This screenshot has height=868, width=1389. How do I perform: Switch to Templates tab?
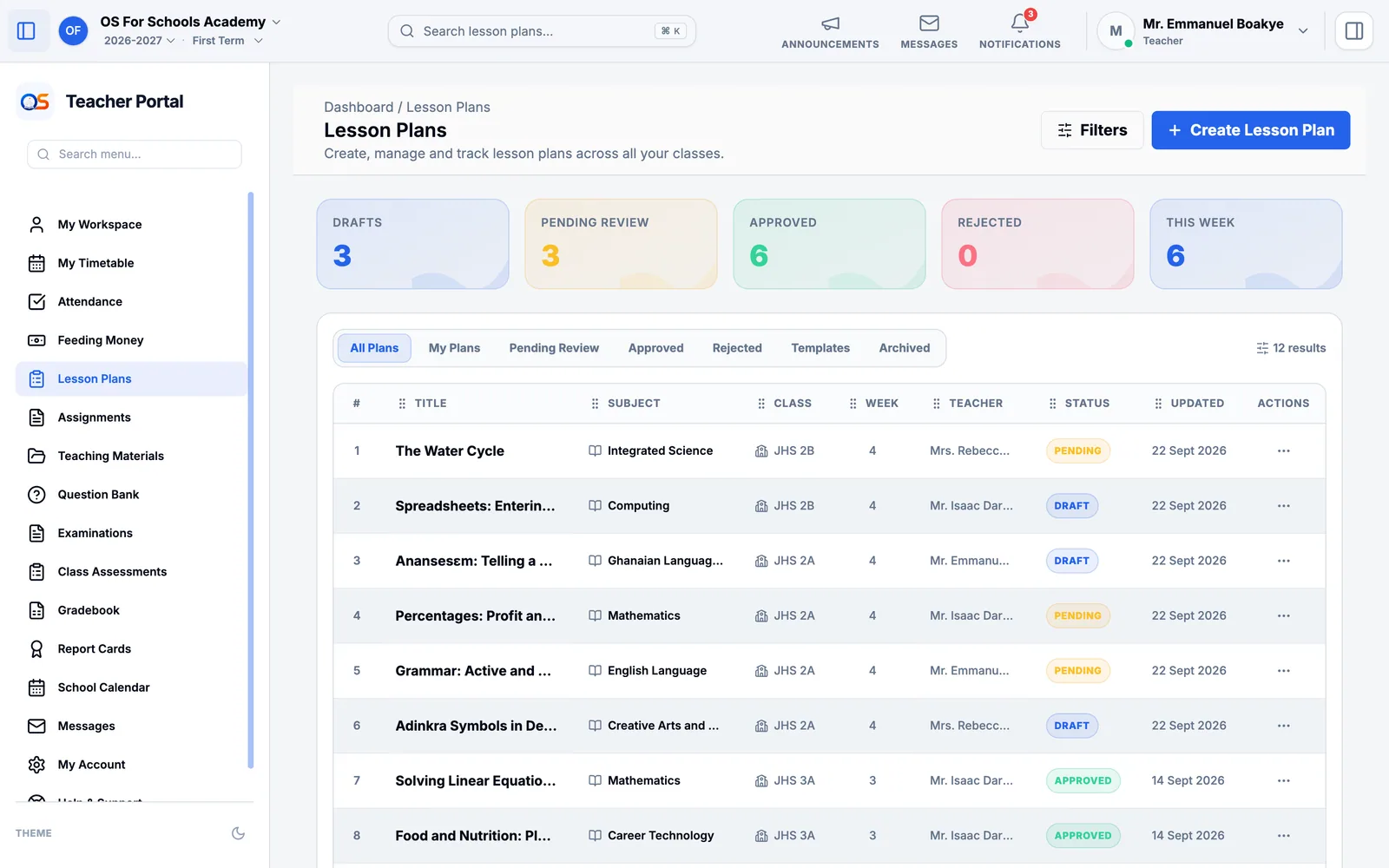820,348
